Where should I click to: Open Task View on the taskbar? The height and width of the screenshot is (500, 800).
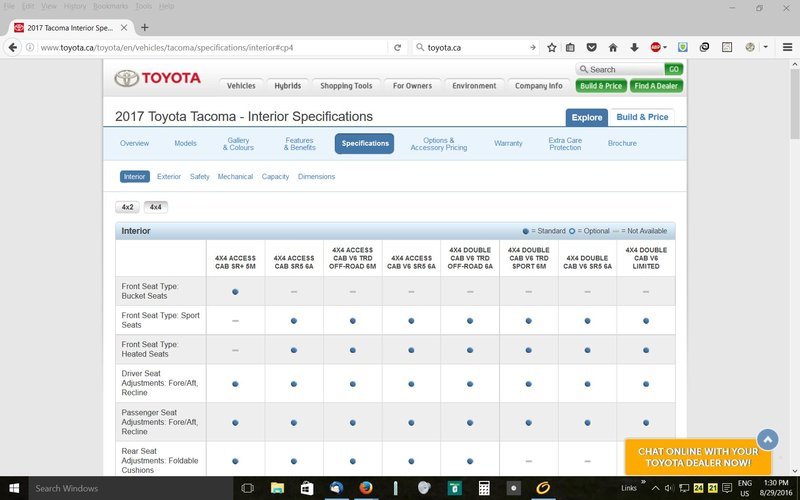tap(247, 488)
